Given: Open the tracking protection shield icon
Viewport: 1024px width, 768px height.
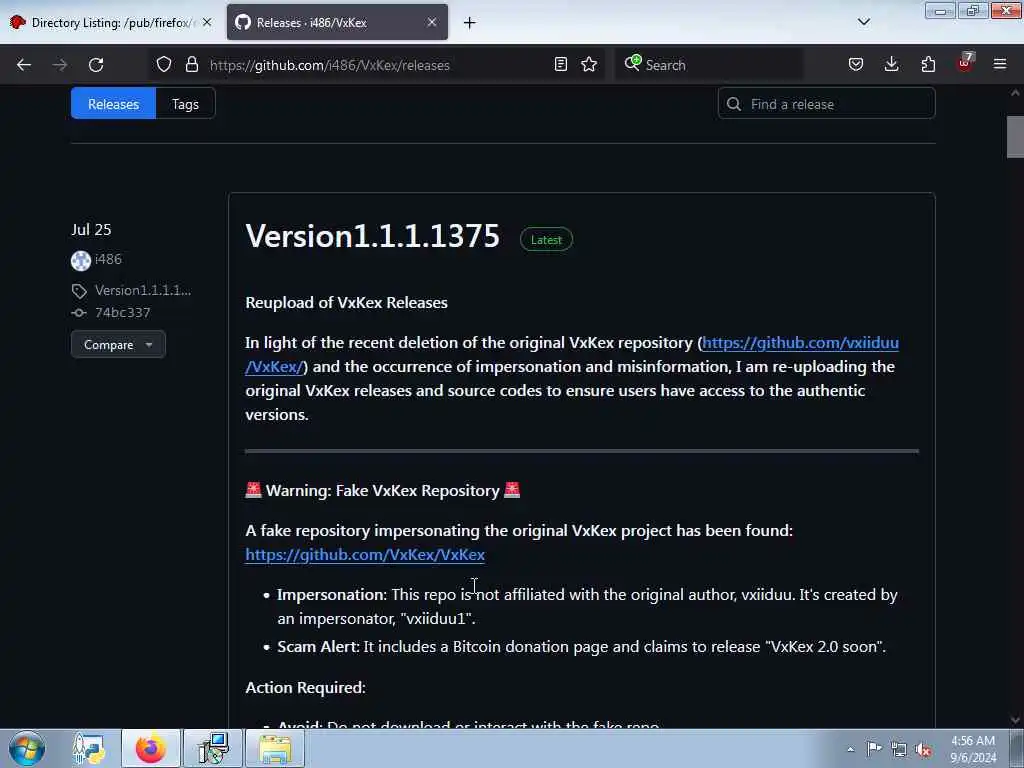Looking at the screenshot, I should click(164, 65).
